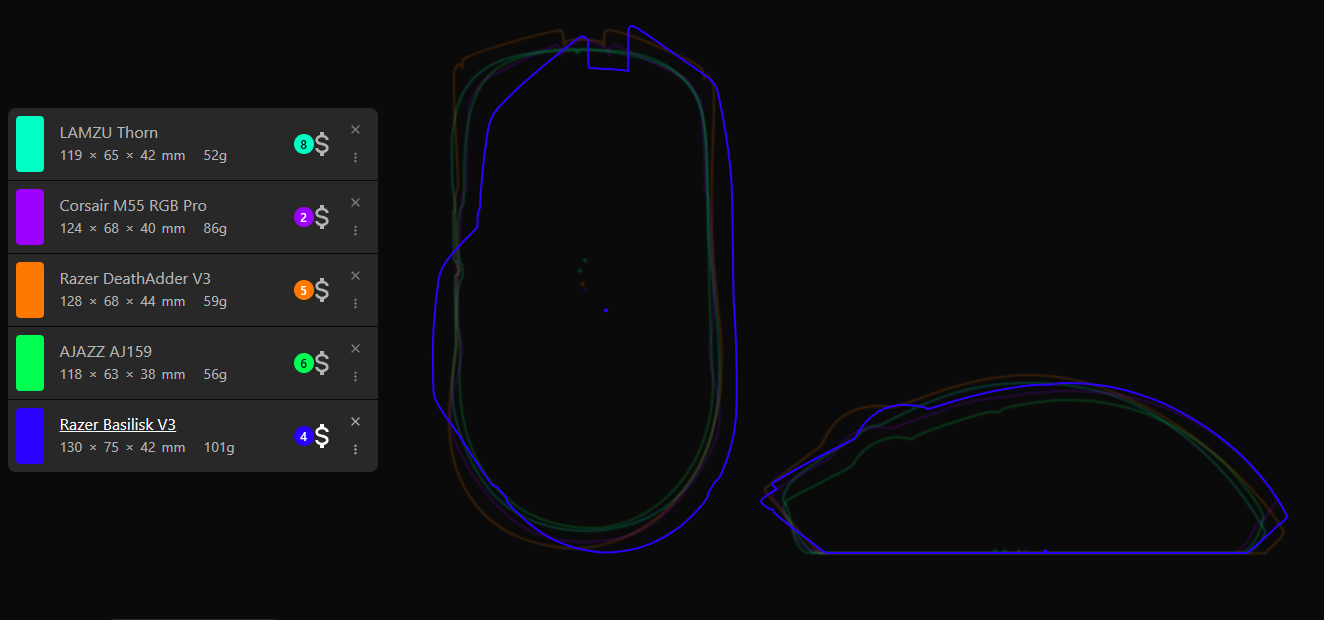Click the AJAZZ AJ159 green color swatch

[30, 363]
